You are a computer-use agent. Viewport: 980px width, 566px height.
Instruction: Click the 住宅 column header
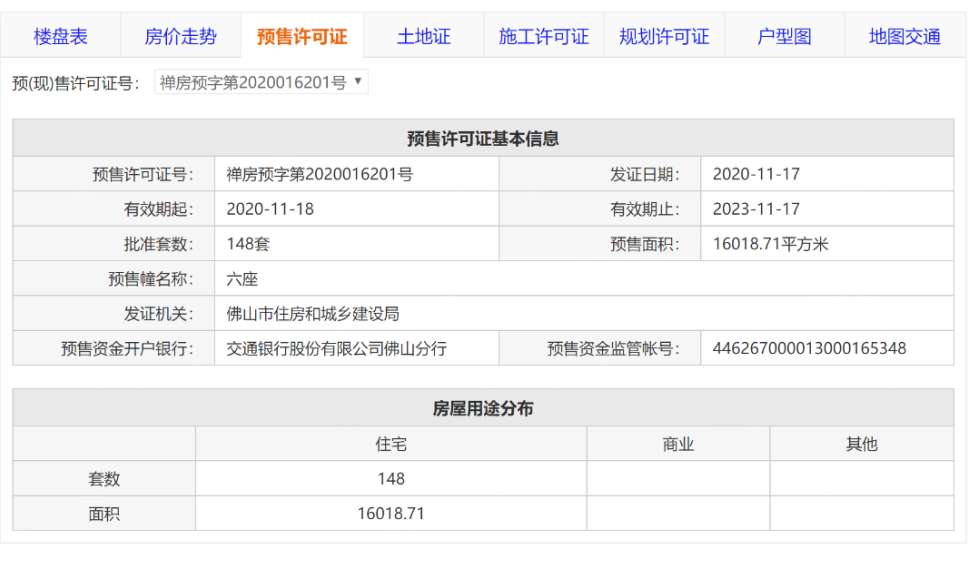tap(391, 444)
